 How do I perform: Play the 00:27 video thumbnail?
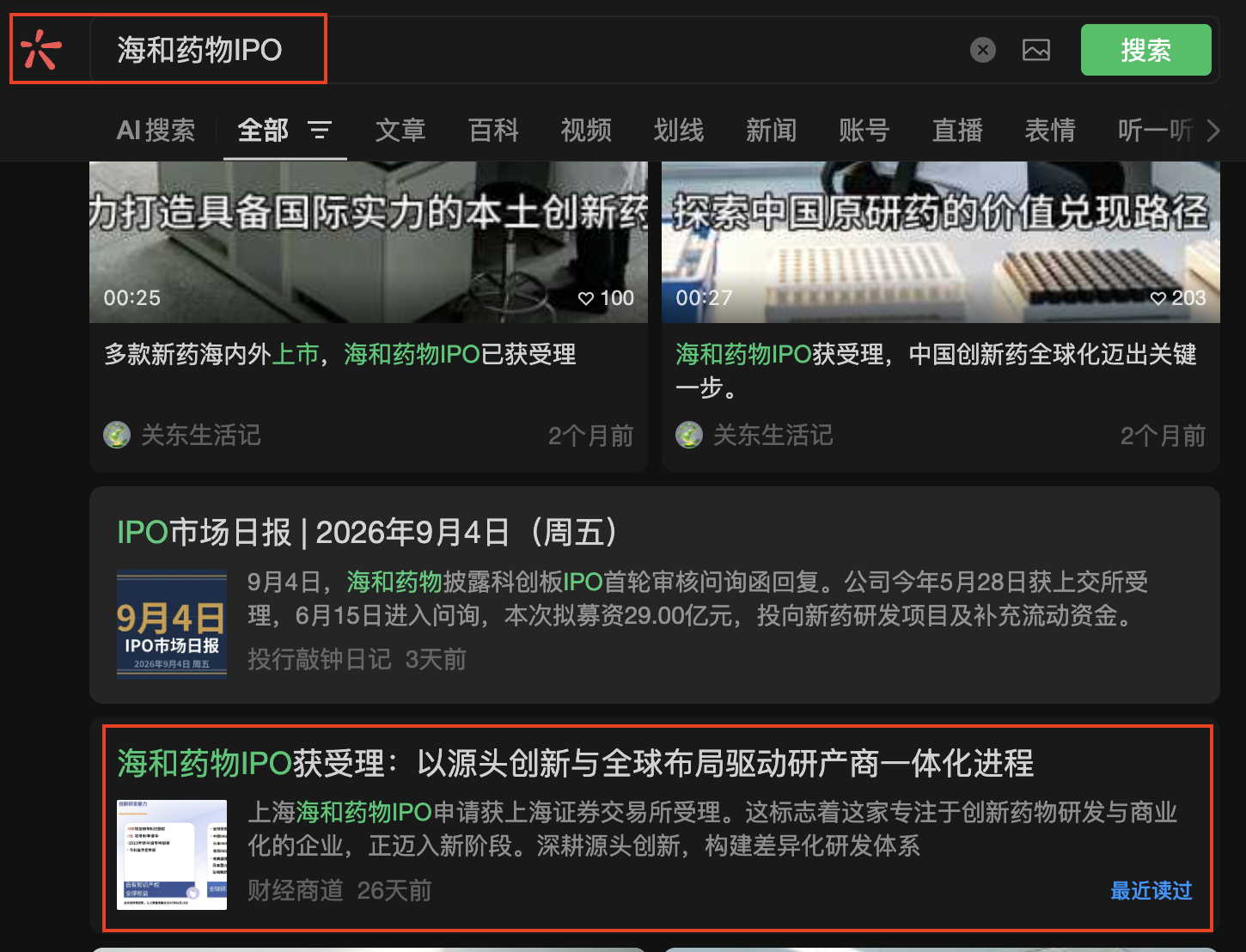point(941,242)
